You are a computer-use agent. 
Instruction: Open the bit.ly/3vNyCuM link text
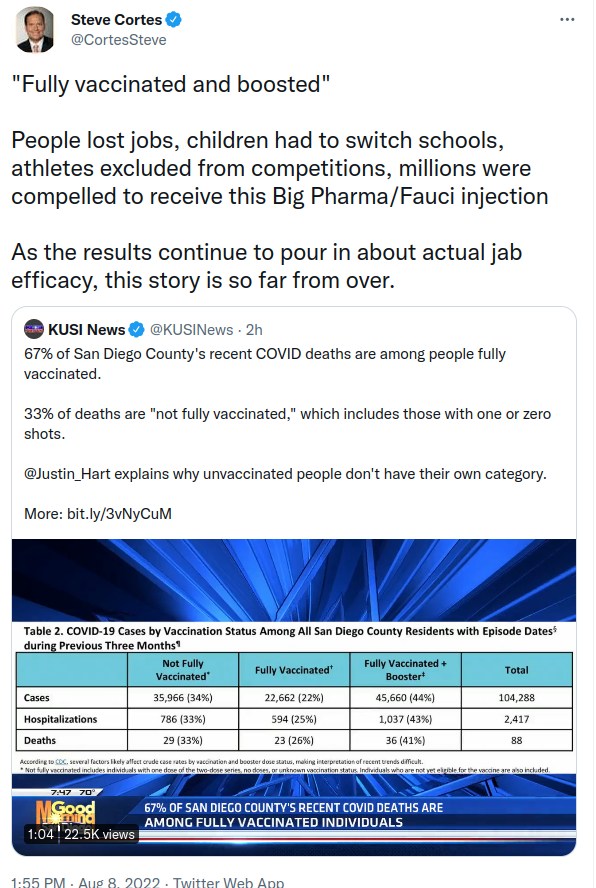[x=119, y=514]
